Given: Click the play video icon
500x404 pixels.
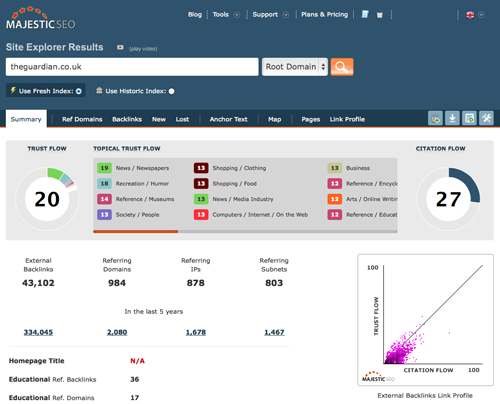Looking at the screenshot, I should point(120,48).
